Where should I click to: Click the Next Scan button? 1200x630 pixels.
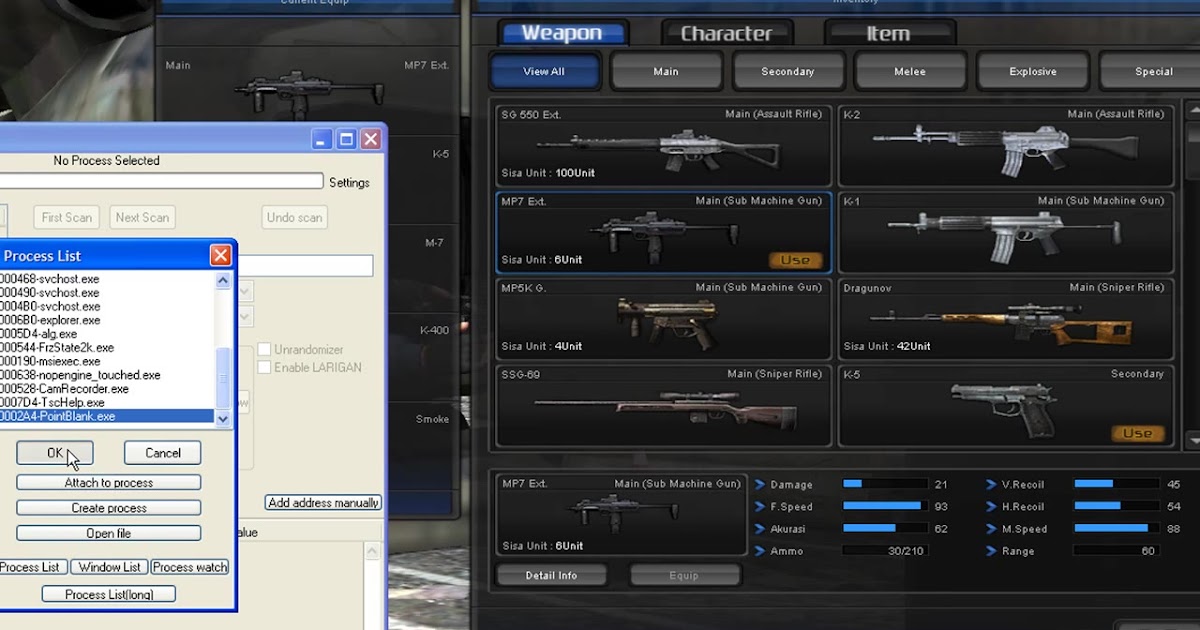[142, 217]
